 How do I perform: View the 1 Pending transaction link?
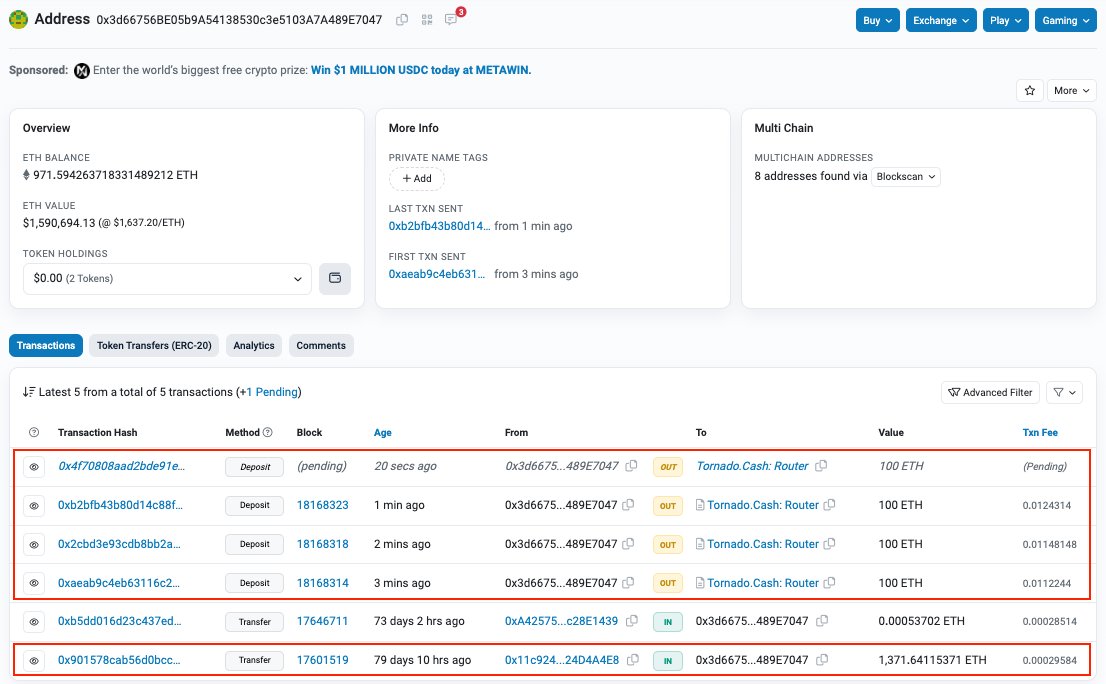271,392
